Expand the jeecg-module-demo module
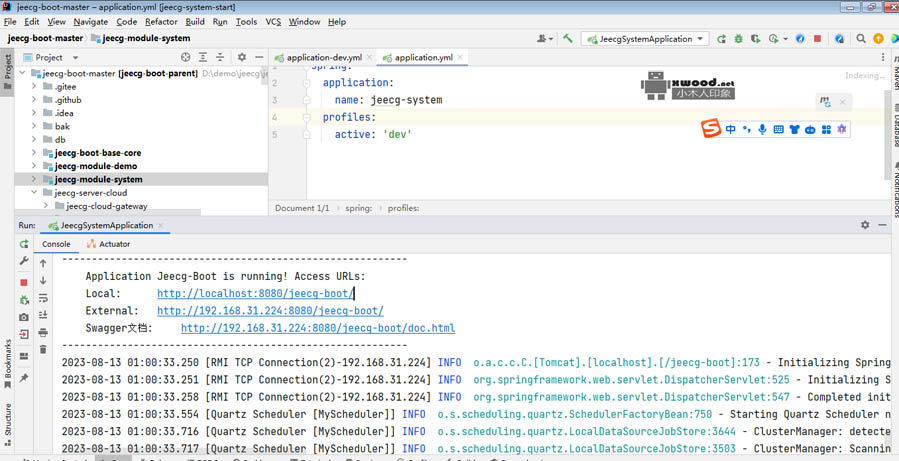The height and width of the screenshot is (461, 899). [x=34, y=166]
